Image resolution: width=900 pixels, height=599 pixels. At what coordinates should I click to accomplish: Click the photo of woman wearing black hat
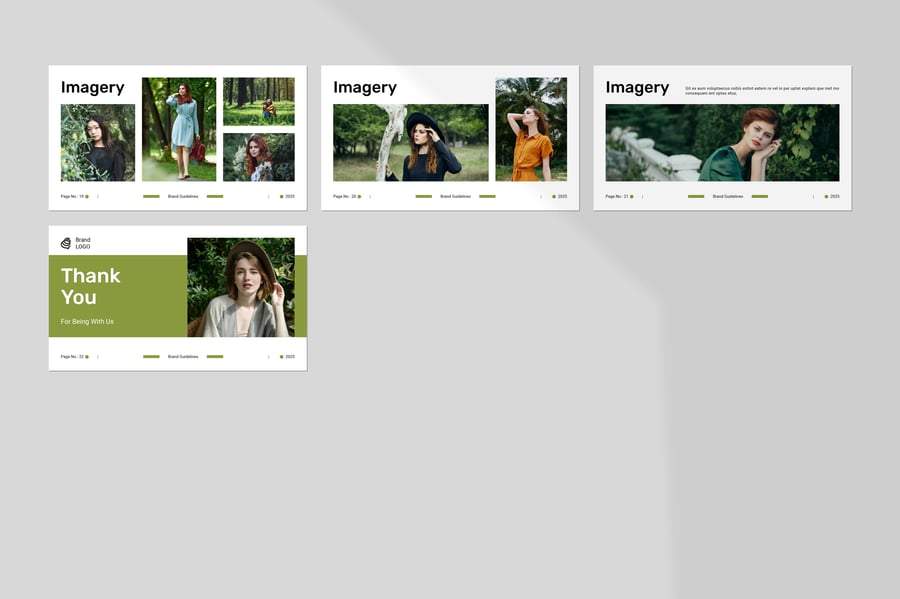pos(411,142)
